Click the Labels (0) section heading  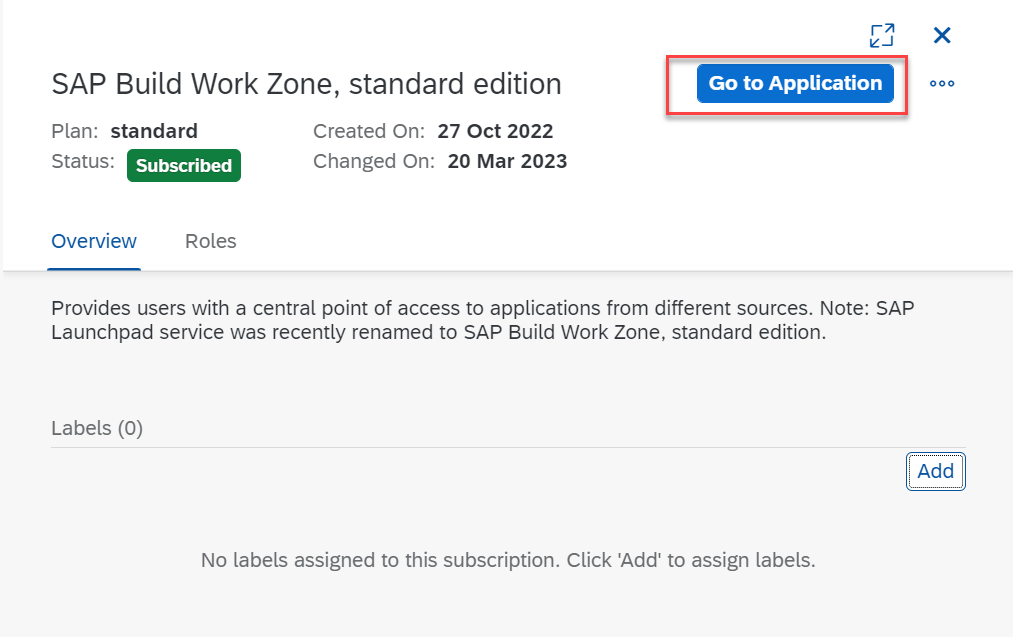pos(97,428)
